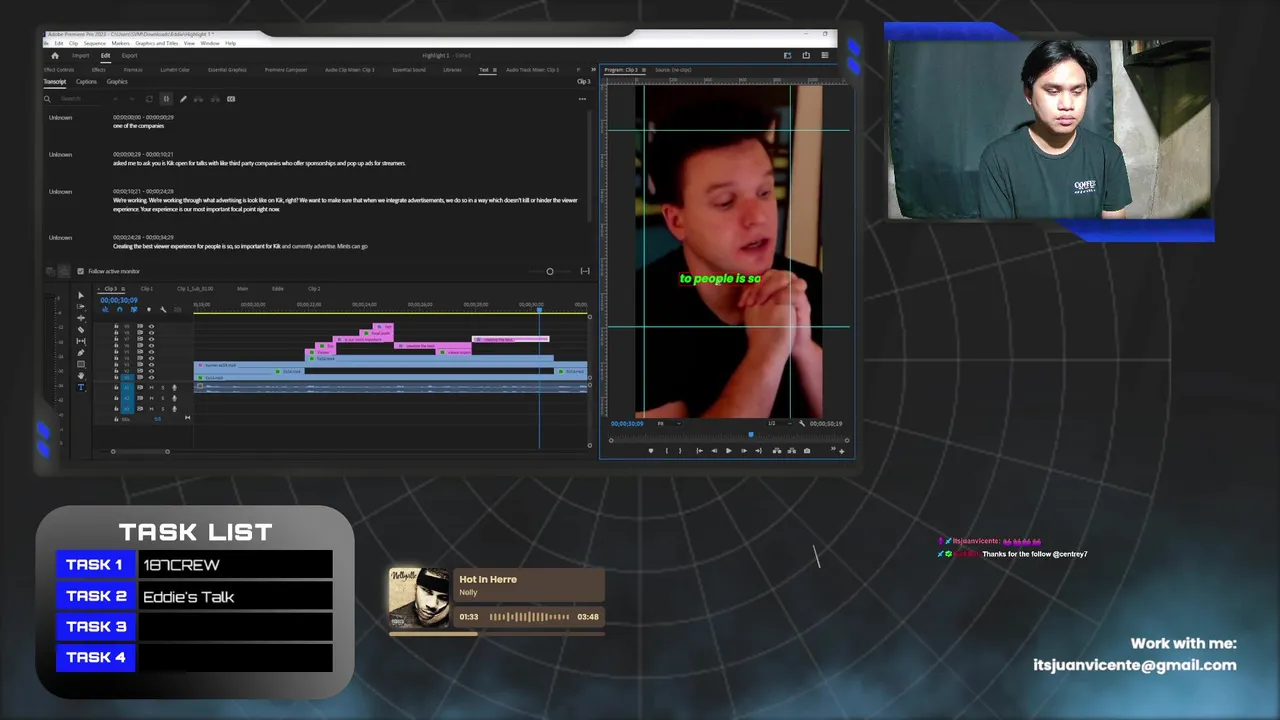Open the Transcript panel three-dots menu

583,99
